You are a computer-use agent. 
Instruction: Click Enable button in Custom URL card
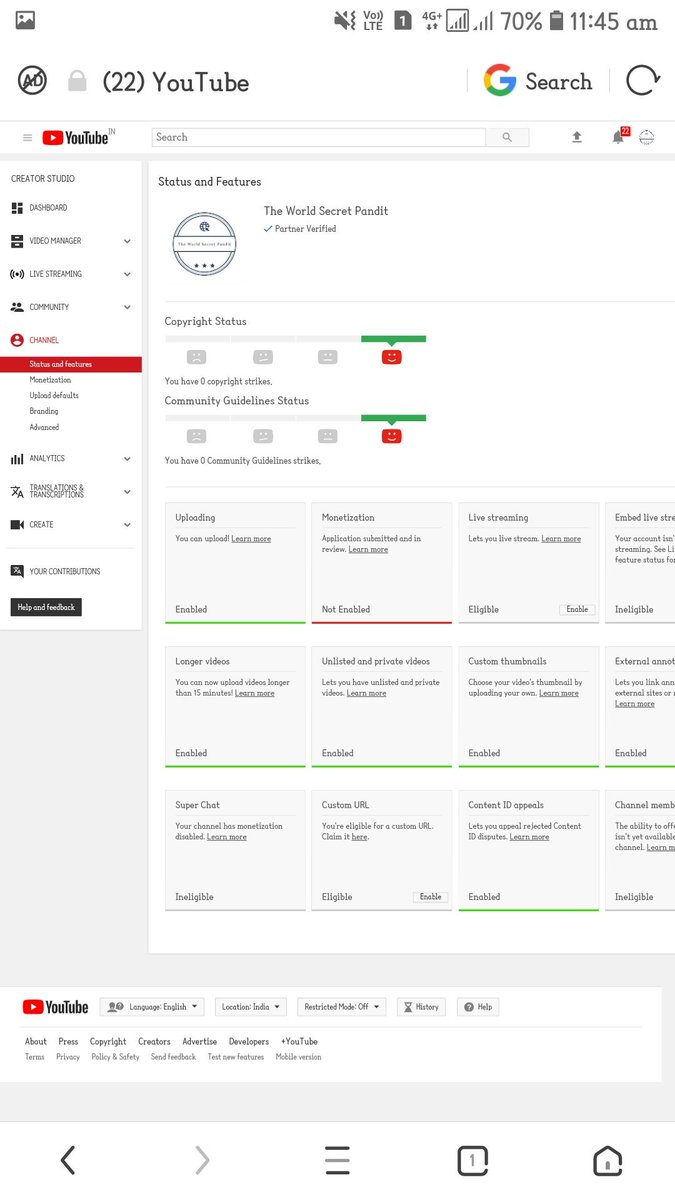[431, 897]
